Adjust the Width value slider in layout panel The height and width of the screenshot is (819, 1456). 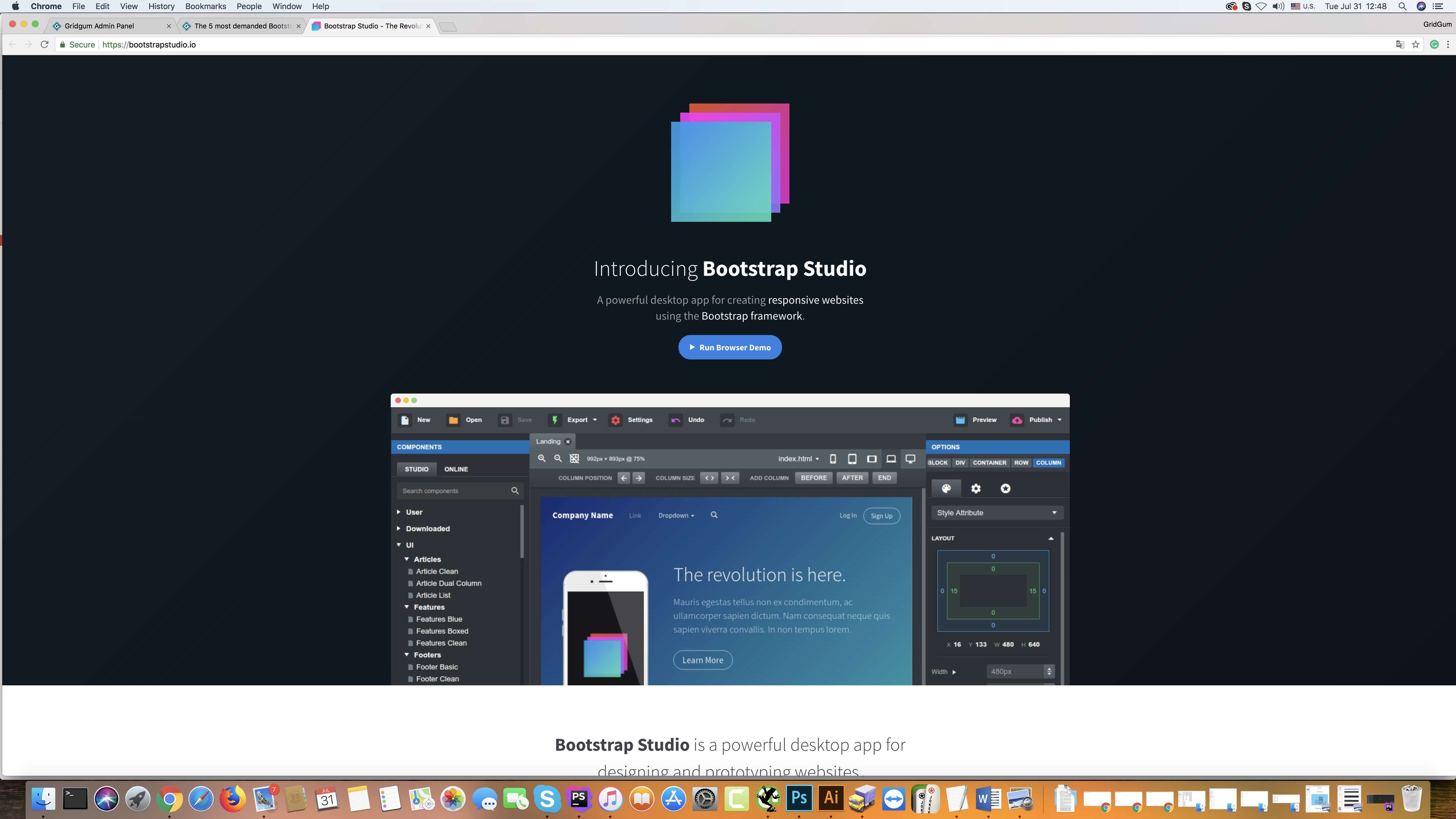coord(1050,671)
